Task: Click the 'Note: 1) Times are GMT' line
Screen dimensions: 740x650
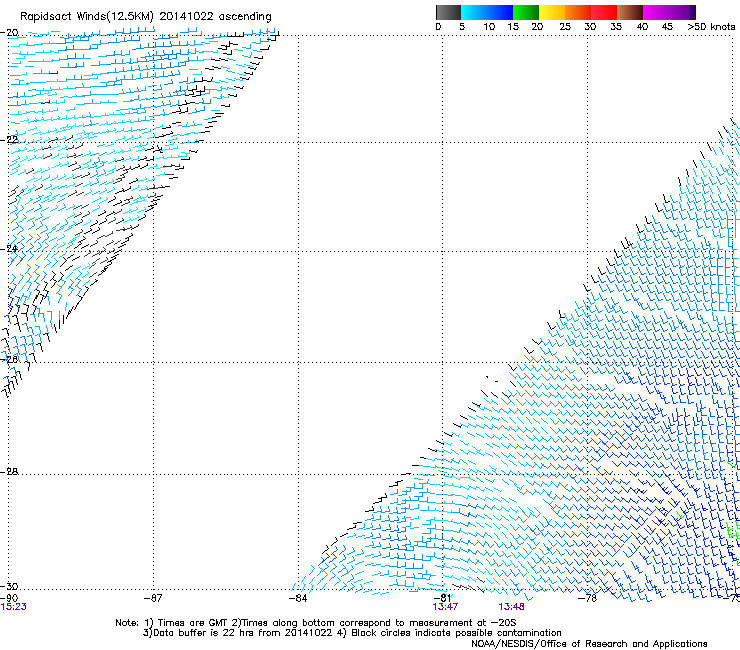Action: (316, 623)
